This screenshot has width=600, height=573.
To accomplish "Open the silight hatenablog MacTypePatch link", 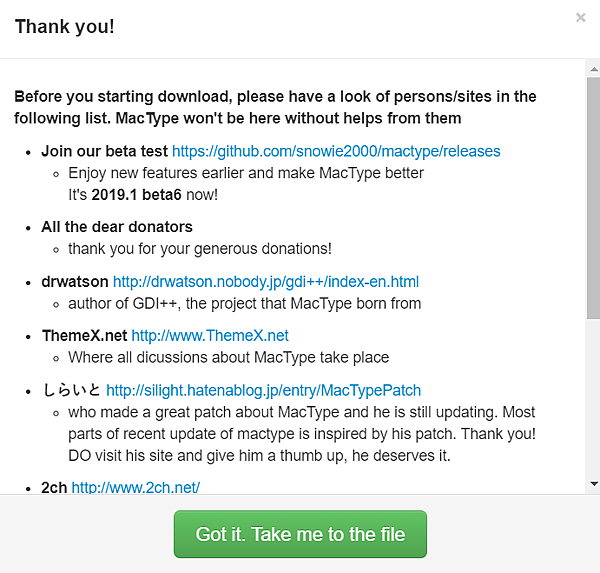I will pos(263,390).
